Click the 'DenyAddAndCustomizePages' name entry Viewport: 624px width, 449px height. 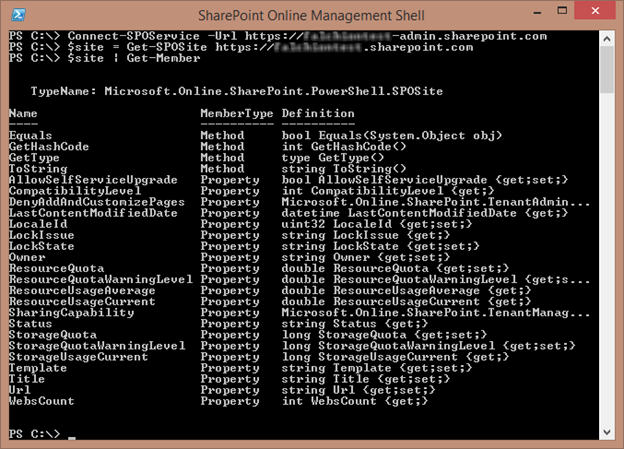[x=97, y=202]
